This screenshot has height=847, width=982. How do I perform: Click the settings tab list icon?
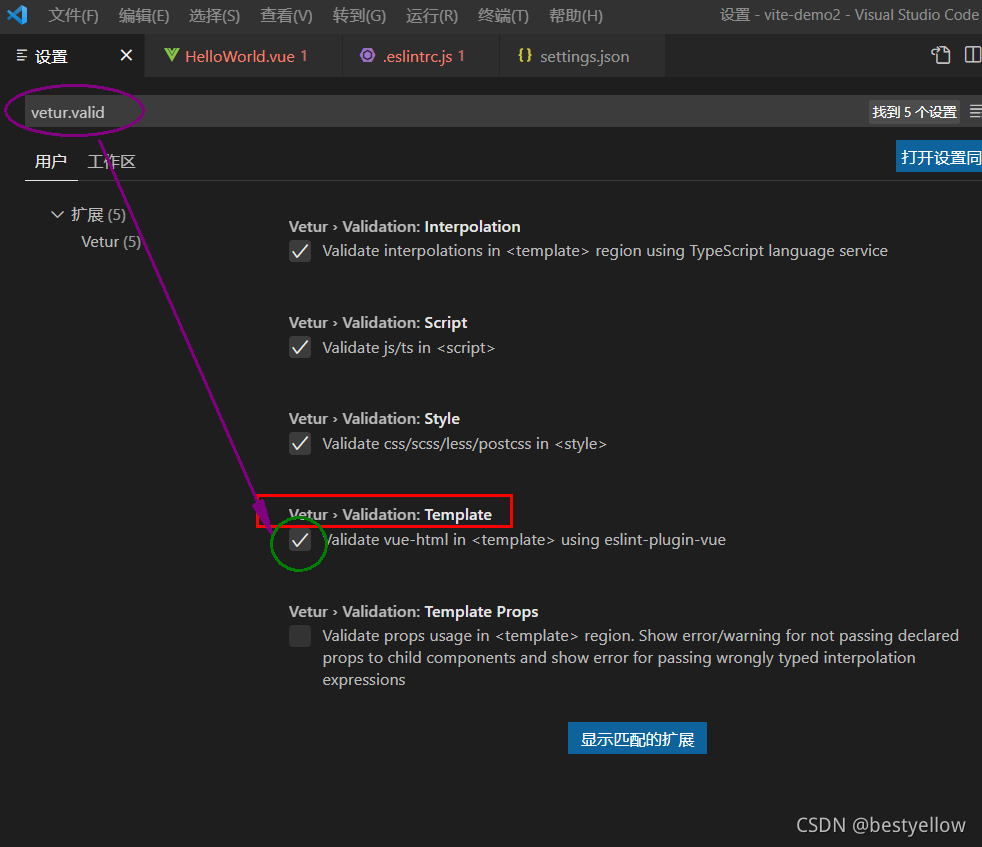21,56
